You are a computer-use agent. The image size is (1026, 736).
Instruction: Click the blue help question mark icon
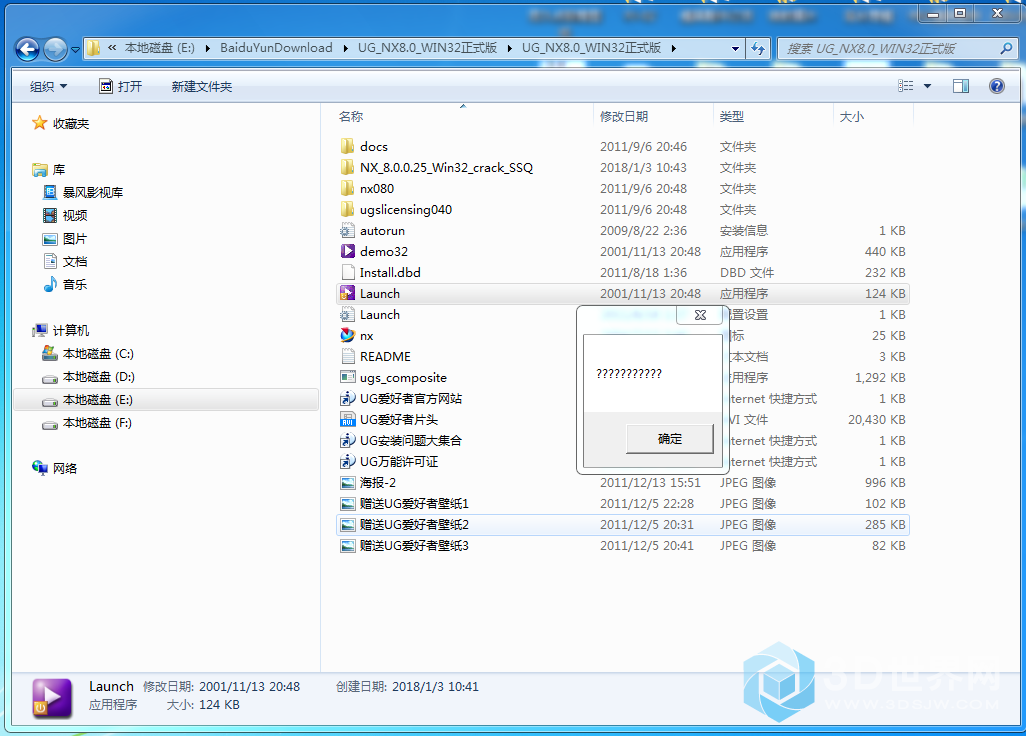coord(997,86)
